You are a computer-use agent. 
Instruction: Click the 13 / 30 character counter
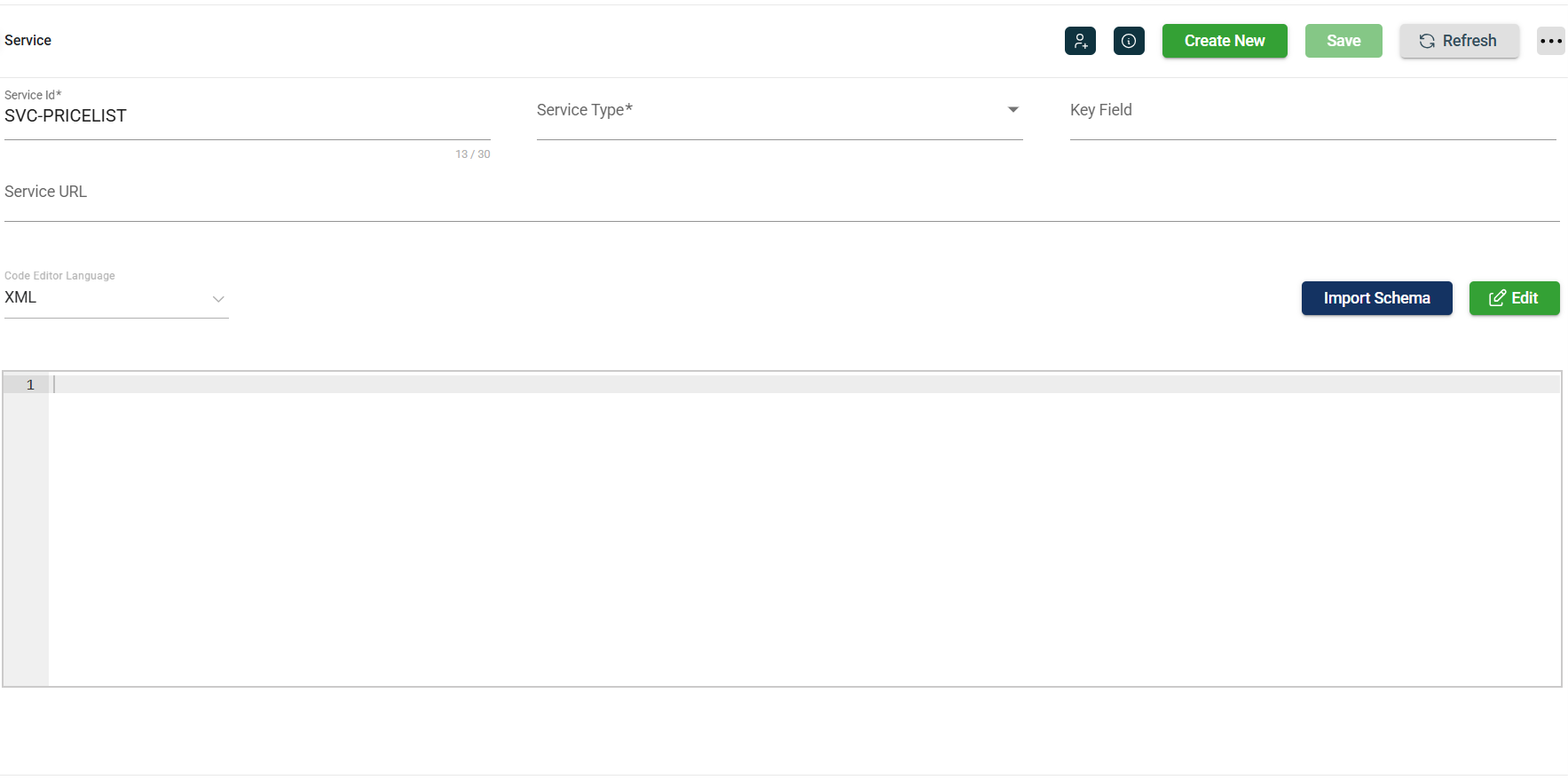tap(472, 154)
